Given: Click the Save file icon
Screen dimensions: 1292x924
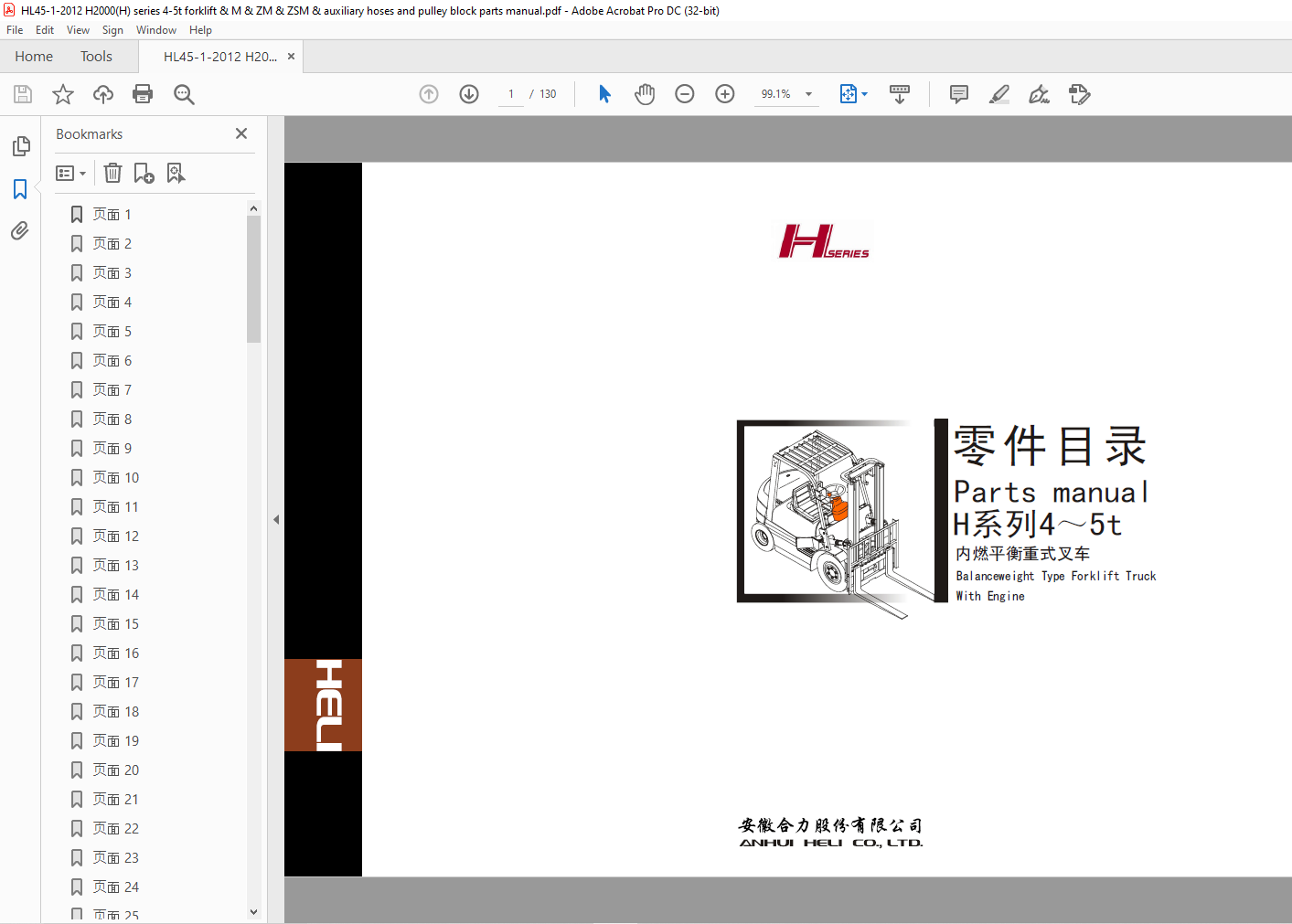Looking at the screenshot, I should coord(23,94).
